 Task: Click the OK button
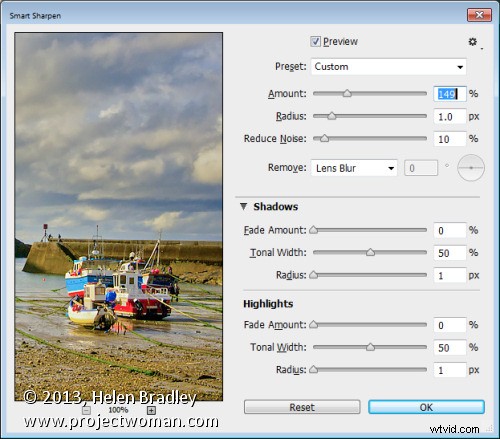(x=426, y=407)
